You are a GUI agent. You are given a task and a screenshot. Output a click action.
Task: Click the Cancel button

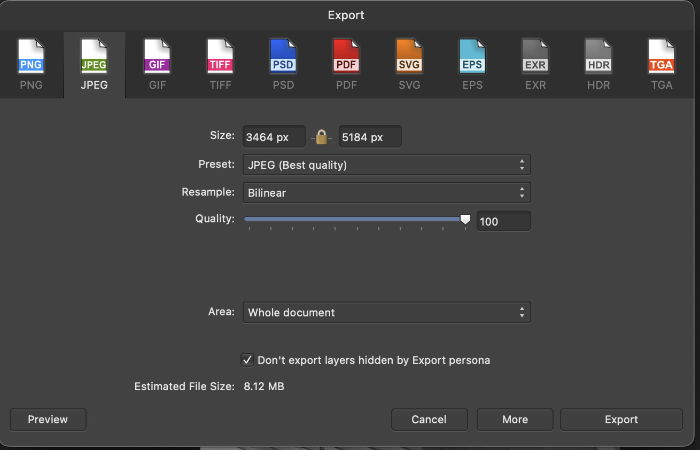(x=429, y=419)
